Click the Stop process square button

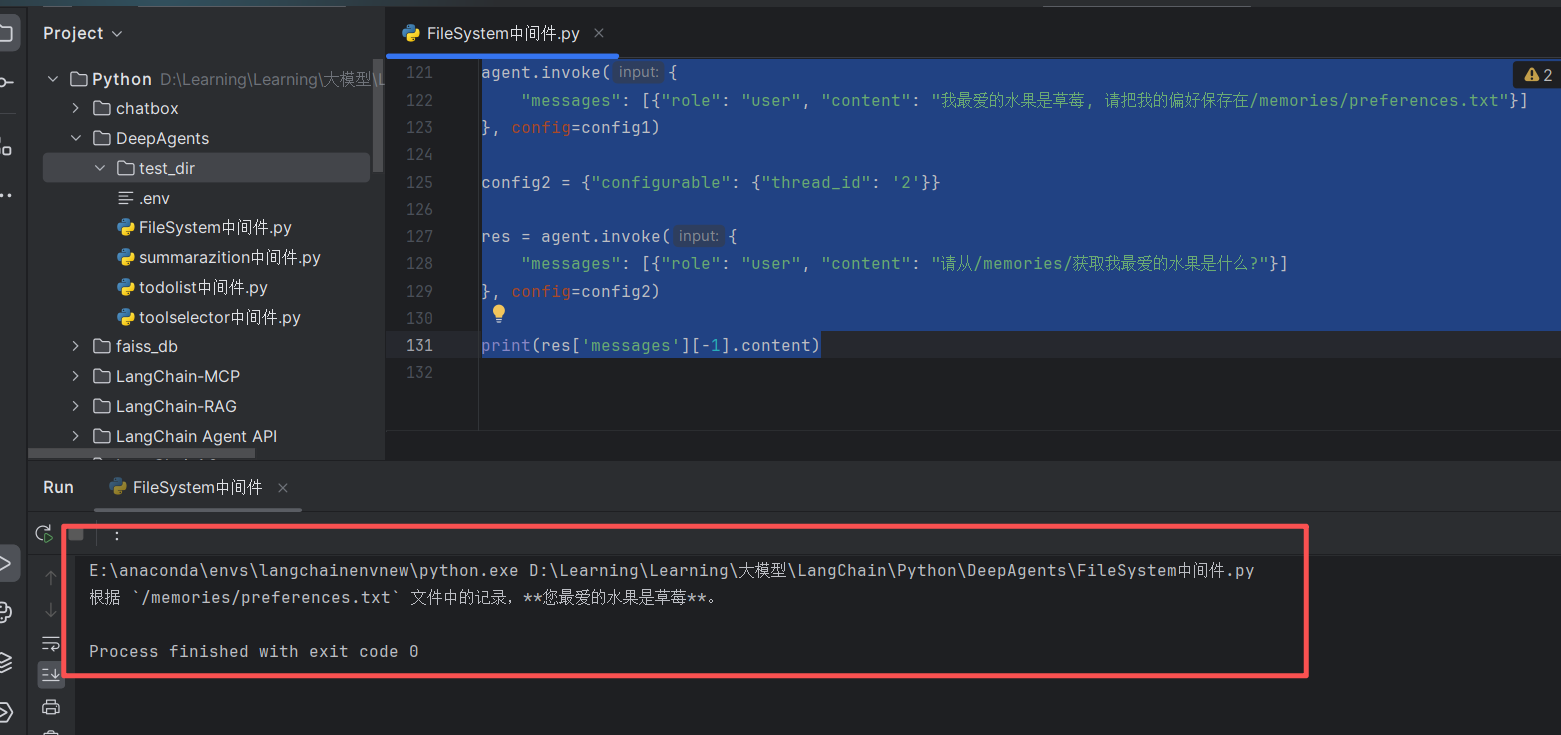click(x=76, y=534)
